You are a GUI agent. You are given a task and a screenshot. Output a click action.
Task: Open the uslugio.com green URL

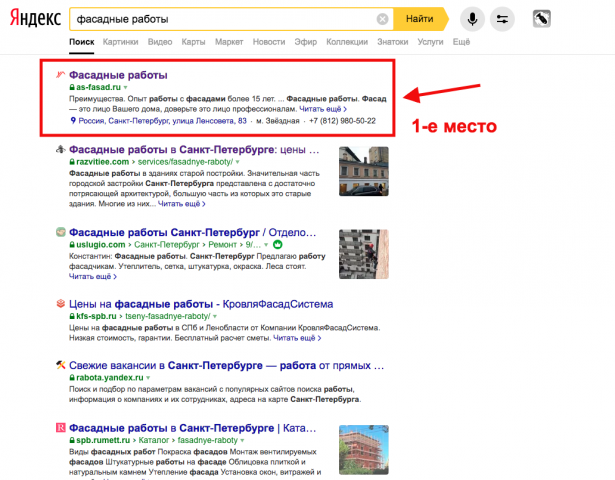[x=100, y=244]
